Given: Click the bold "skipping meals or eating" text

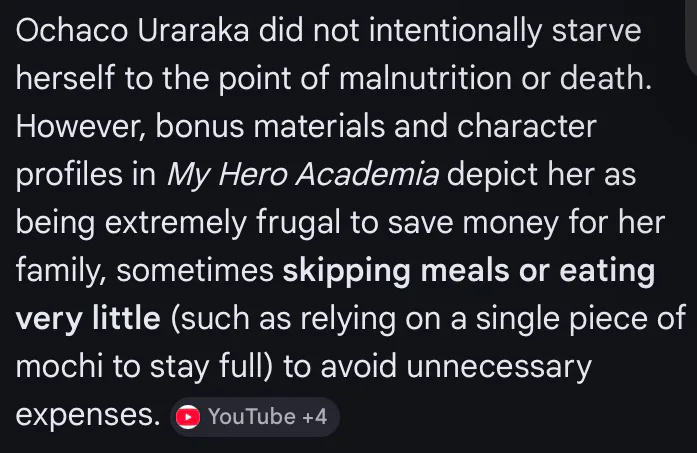Looking at the screenshot, I should (x=469, y=271).
